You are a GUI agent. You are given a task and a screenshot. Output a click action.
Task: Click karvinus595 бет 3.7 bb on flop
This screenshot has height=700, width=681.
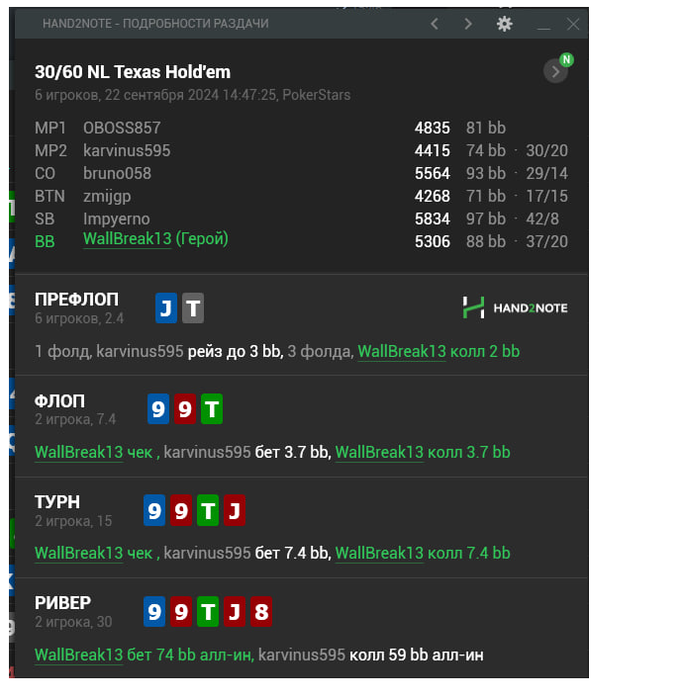point(247,452)
